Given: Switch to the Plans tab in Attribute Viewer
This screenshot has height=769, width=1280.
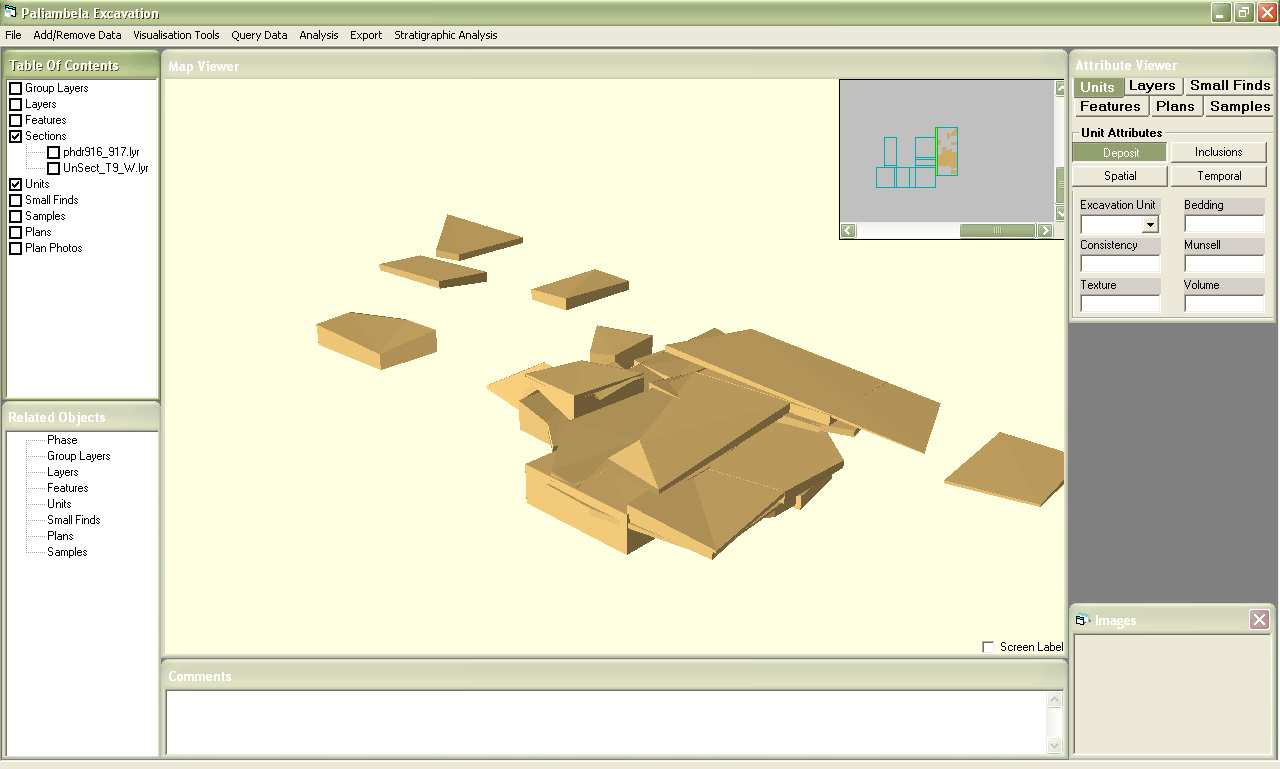Looking at the screenshot, I should [1175, 106].
